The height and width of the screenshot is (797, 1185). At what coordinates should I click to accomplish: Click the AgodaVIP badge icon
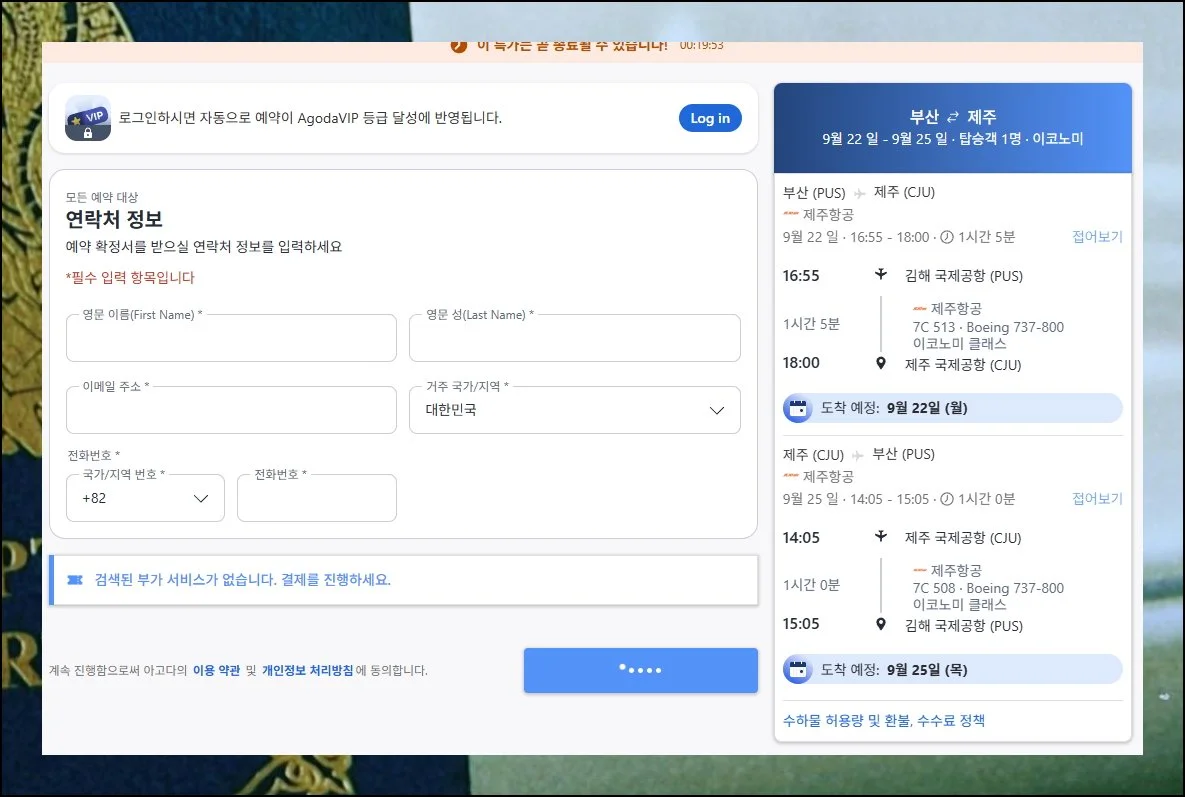(x=88, y=118)
